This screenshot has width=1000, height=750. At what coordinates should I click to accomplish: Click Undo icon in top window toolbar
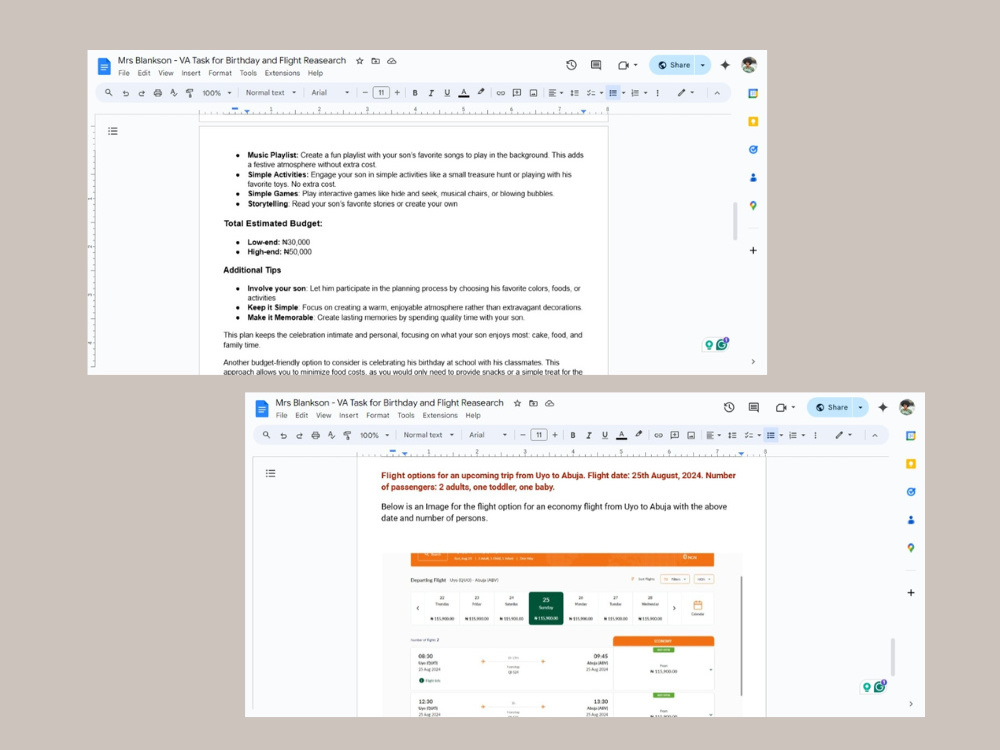[x=126, y=93]
